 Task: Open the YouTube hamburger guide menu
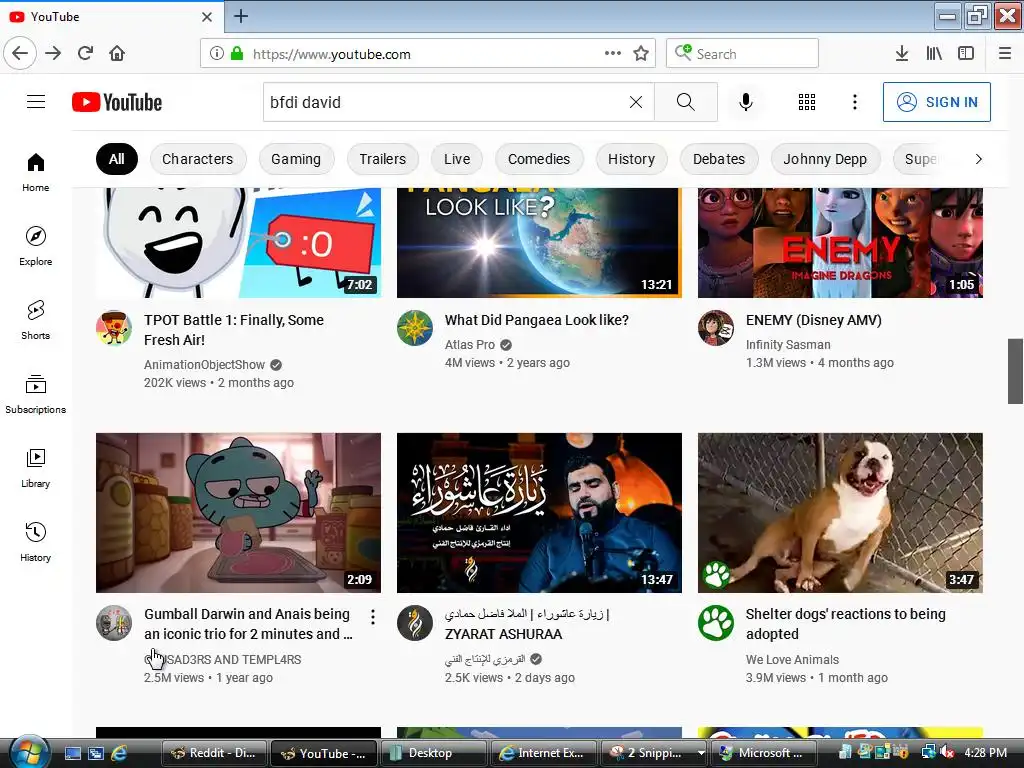coord(36,102)
